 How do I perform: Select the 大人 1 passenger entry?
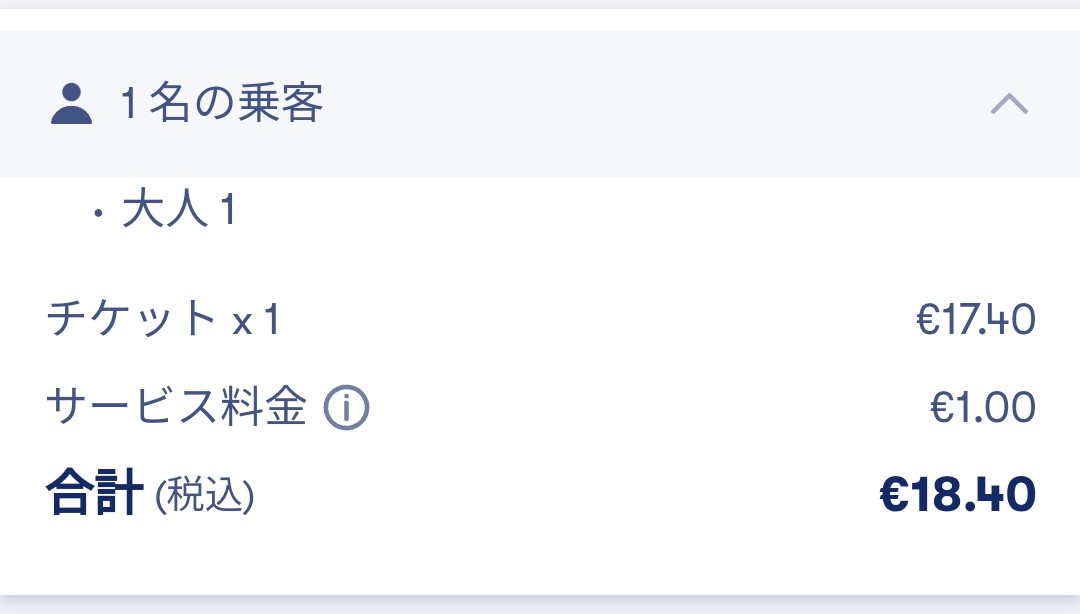179,209
